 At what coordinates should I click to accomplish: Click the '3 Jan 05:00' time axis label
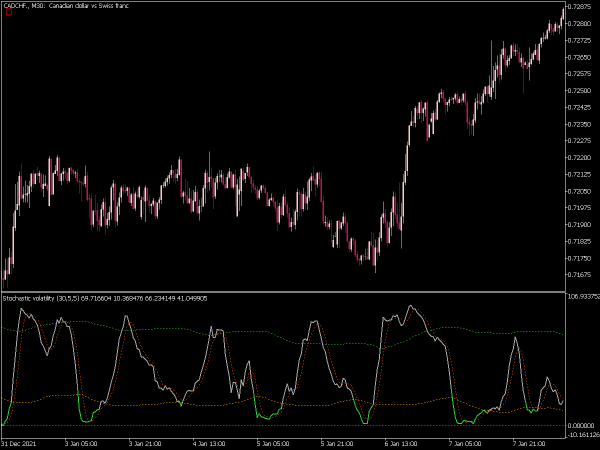[80, 443]
